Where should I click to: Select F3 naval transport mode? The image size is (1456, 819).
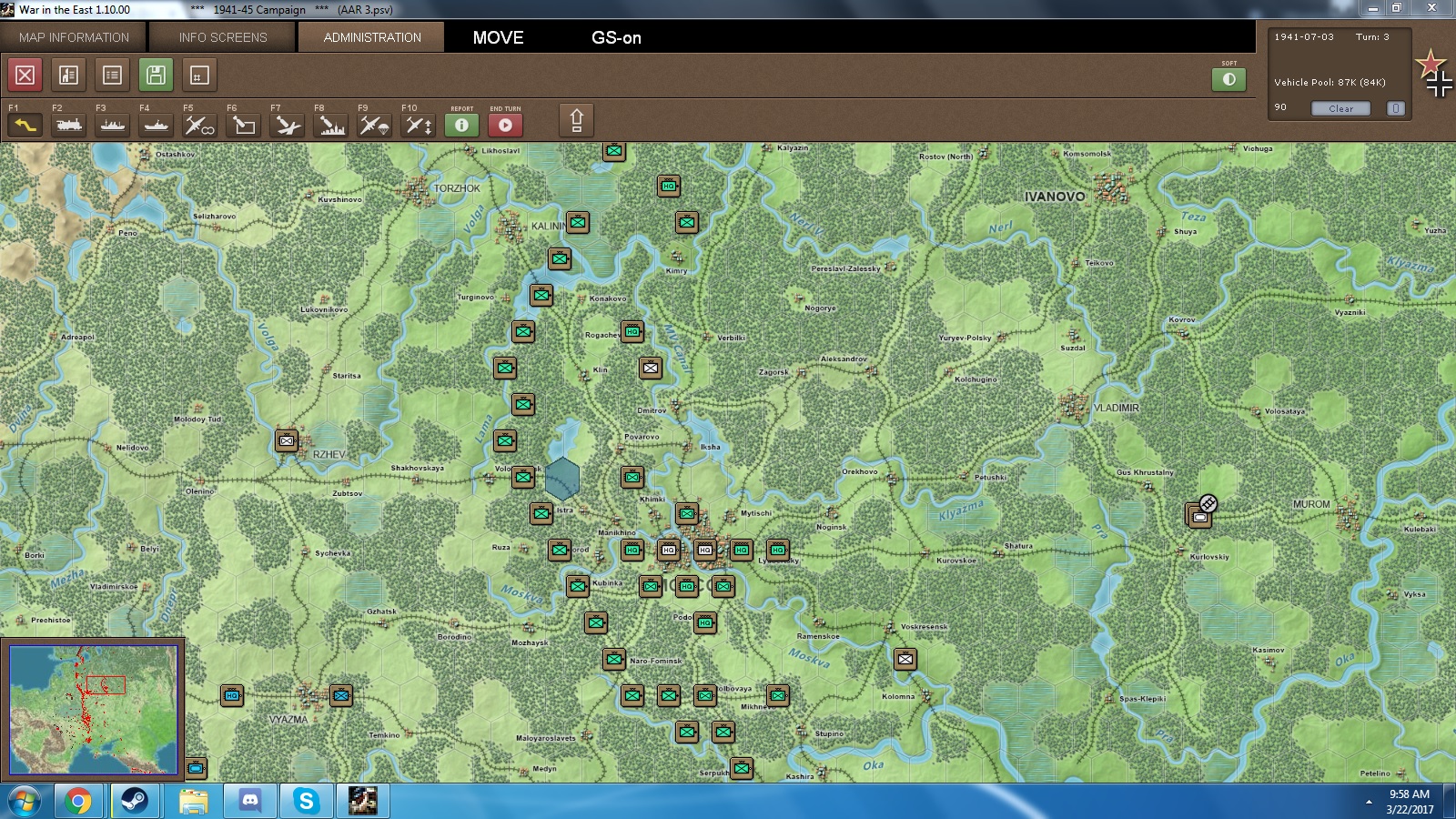(x=113, y=125)
